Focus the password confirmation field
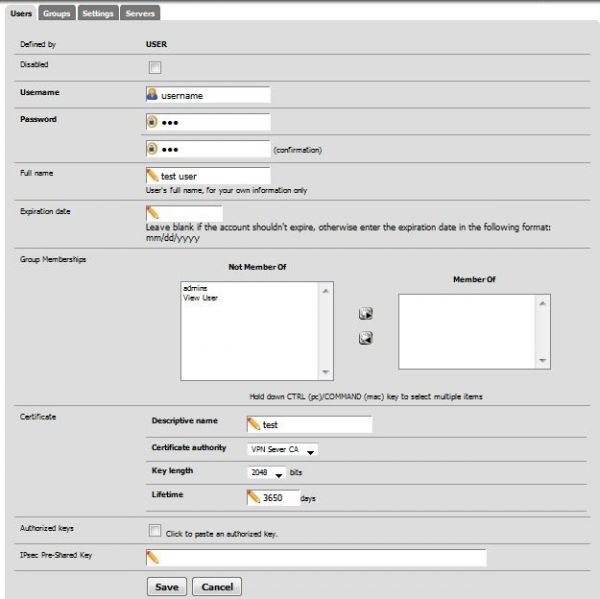 (208, 149)
